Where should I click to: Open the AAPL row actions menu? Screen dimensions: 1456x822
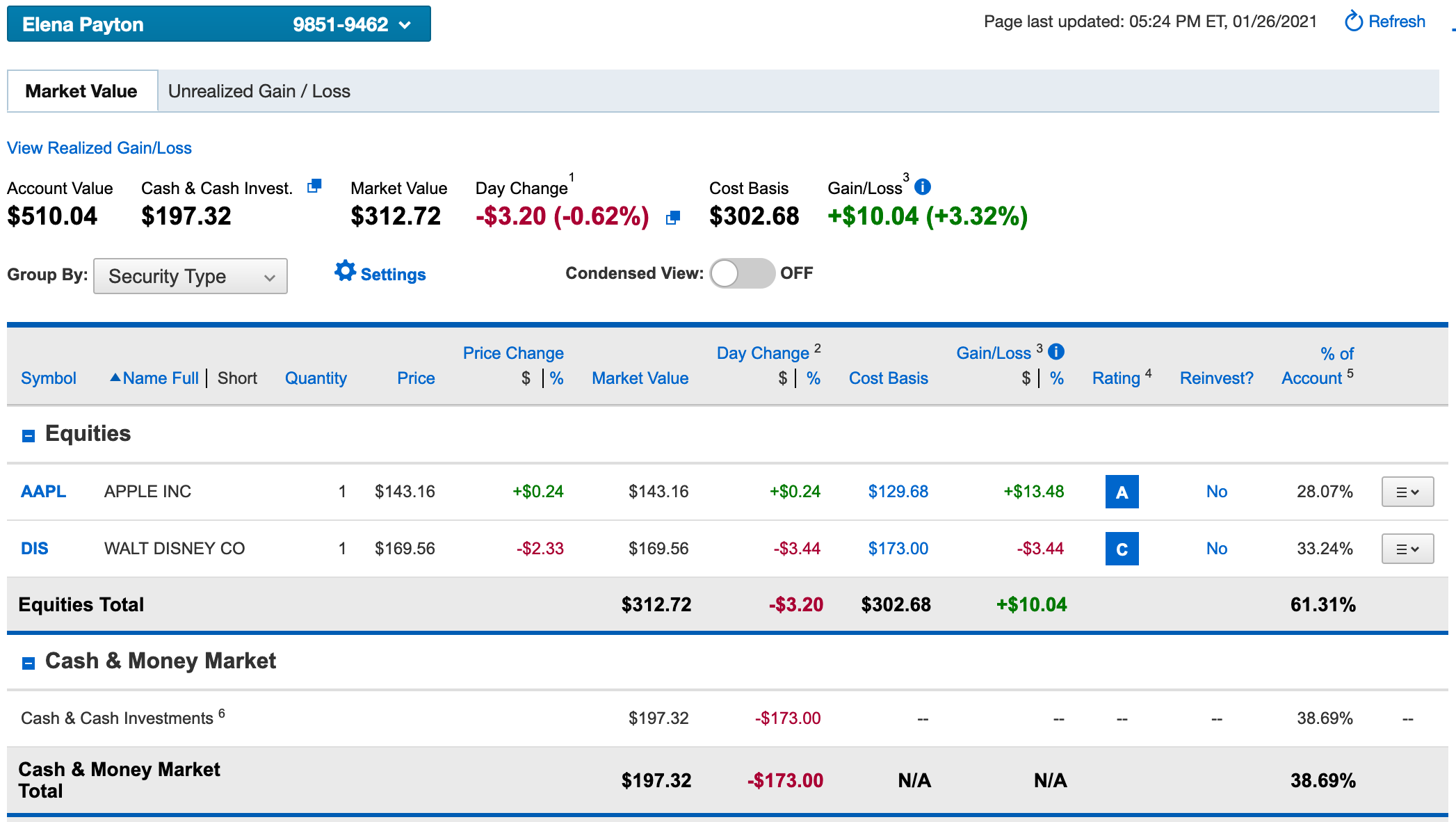pyautogui.click(x=1407, y=492)
